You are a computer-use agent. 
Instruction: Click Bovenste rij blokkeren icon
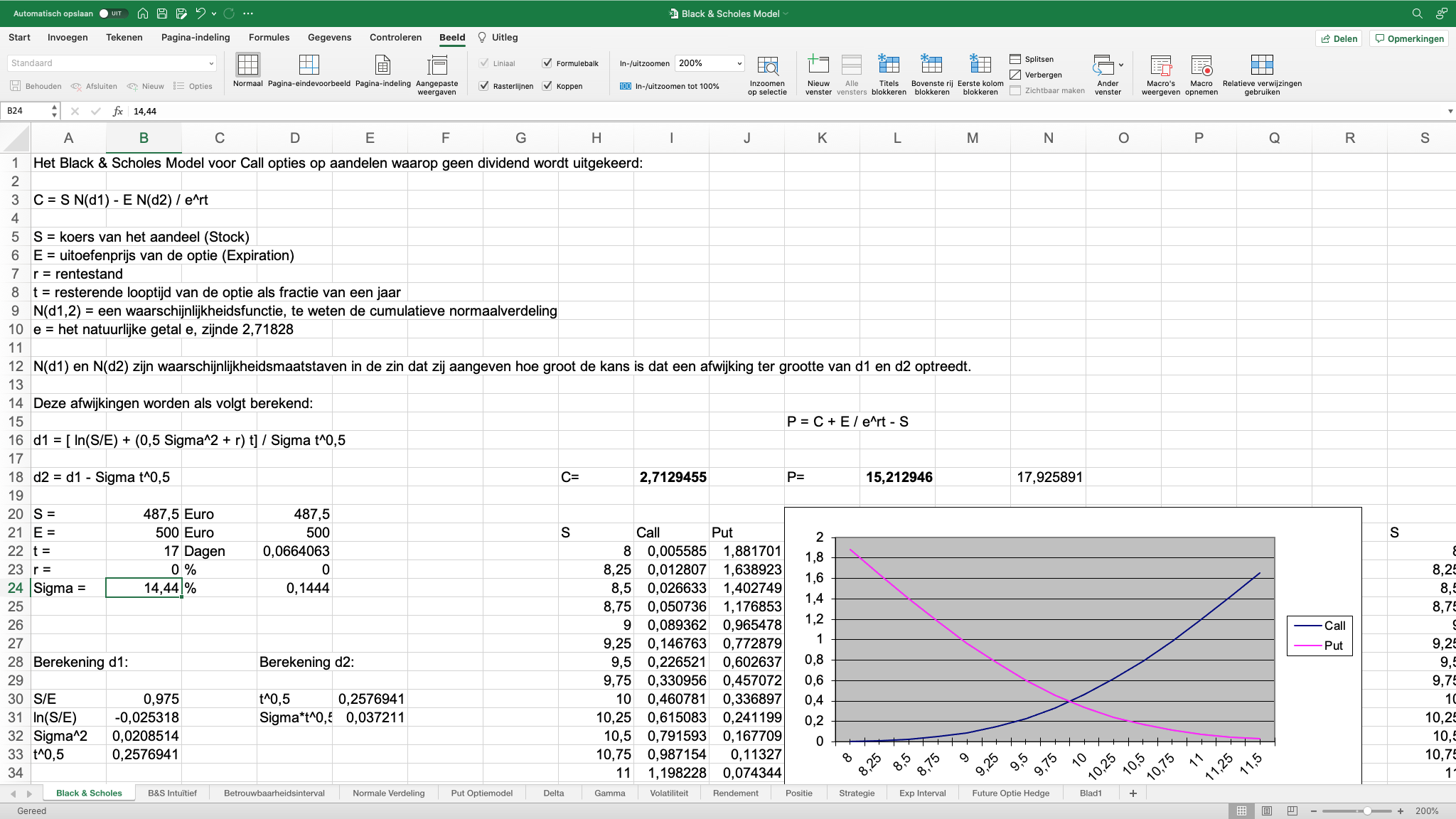(931, 65)
